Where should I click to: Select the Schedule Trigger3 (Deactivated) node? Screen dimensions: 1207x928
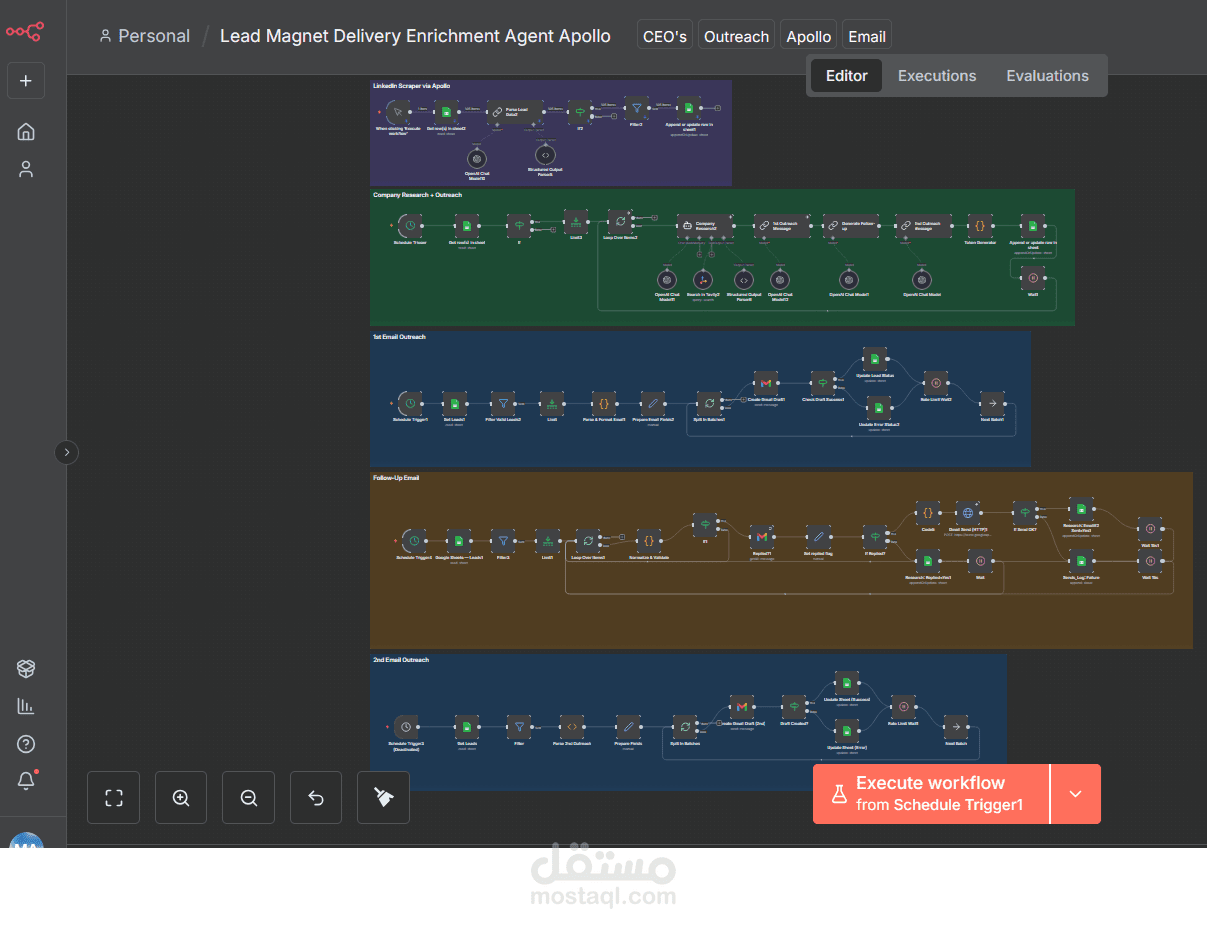405,727
